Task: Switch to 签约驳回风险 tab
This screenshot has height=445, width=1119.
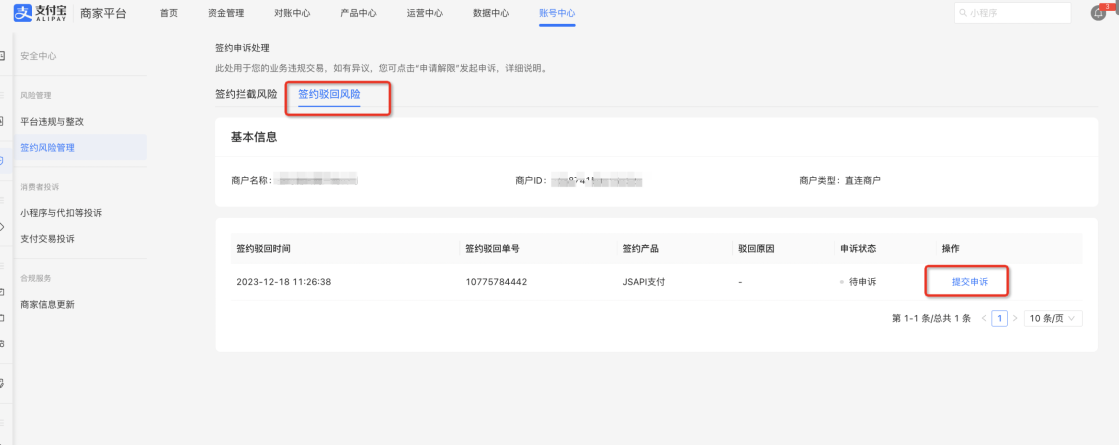Action: (x=329, y=94)
